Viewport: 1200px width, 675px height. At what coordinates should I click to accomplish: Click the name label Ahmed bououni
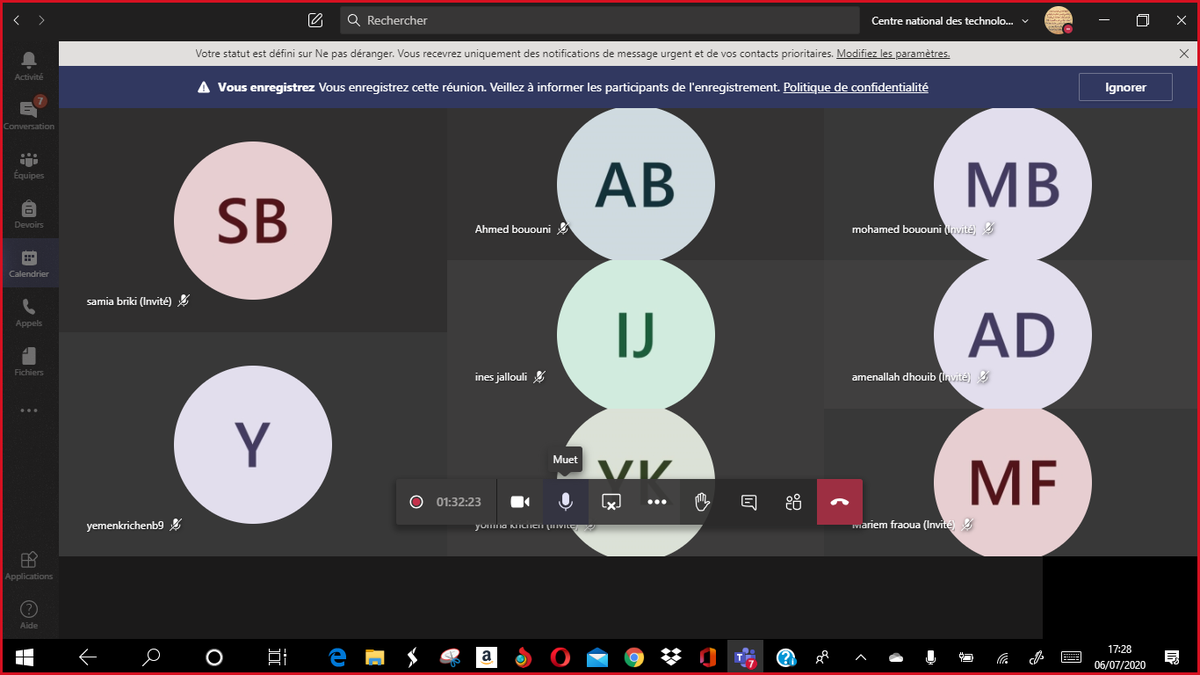513,229
